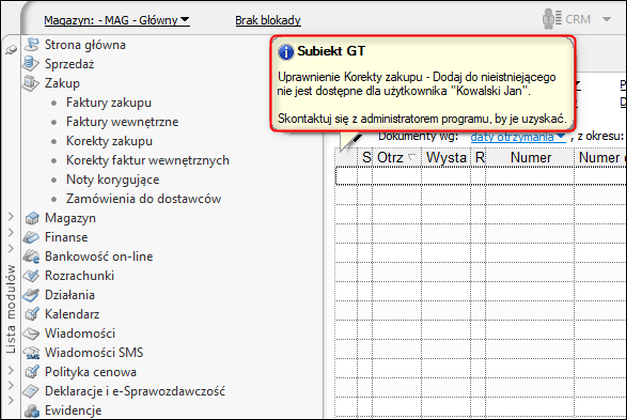This screenshot has width=627, height=420.
Task: Click the Wiadomości envelope icon
Action: click(x=31, y=333)
